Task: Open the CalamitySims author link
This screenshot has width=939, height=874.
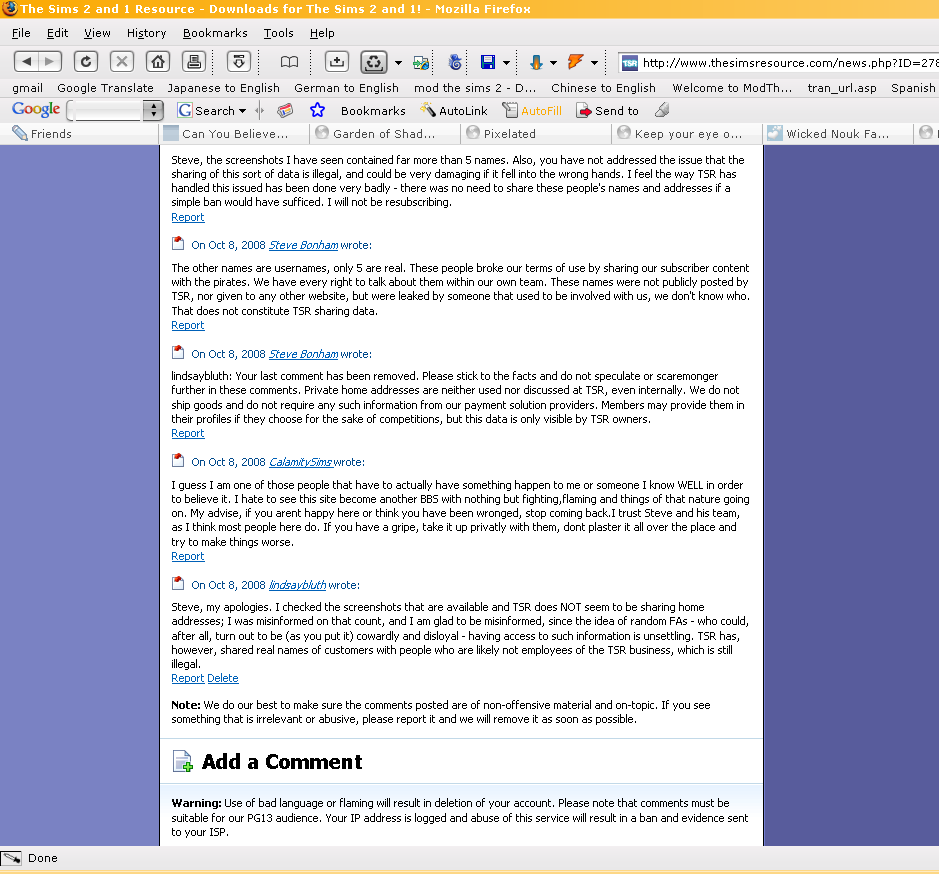Action: (x=300, y=462)
